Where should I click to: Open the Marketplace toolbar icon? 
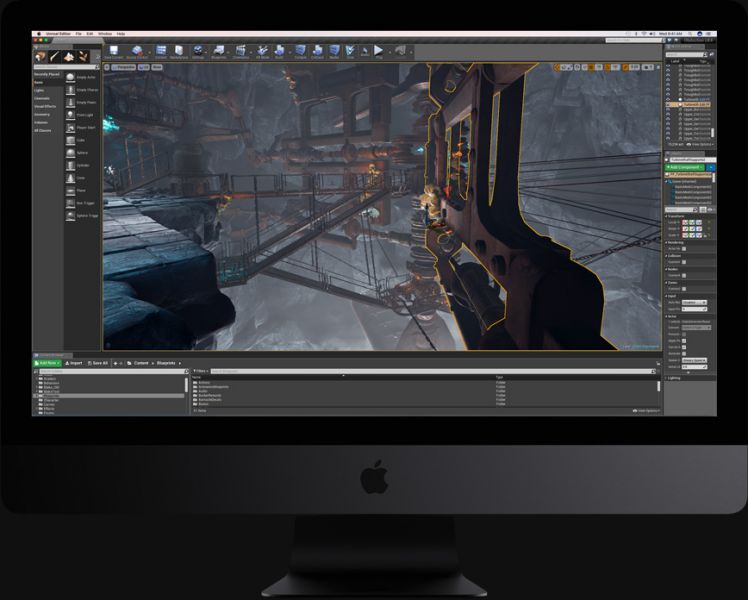179,51
